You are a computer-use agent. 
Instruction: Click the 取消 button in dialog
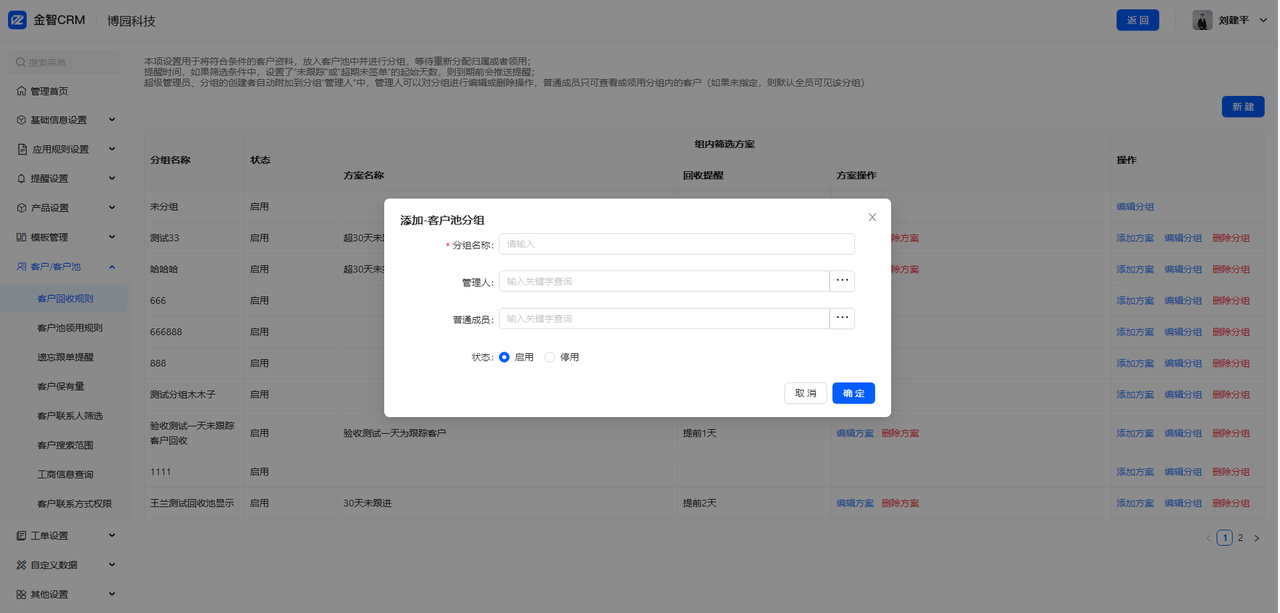pyautogui.click(x=805, y=394)
